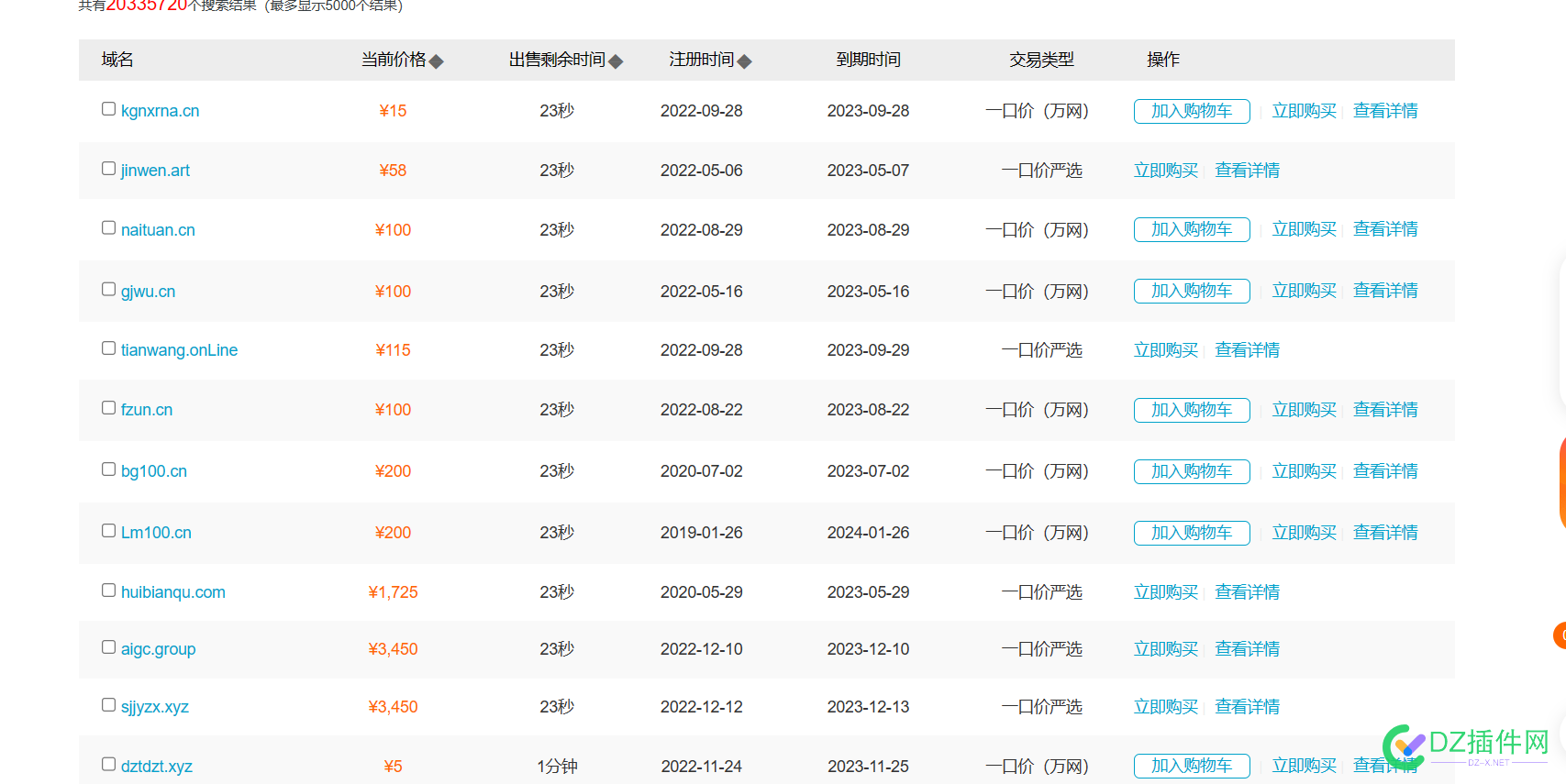Open tianwang.onLine domain link
The width and height of the screenshot is (1566, 784).
(179, 350)
